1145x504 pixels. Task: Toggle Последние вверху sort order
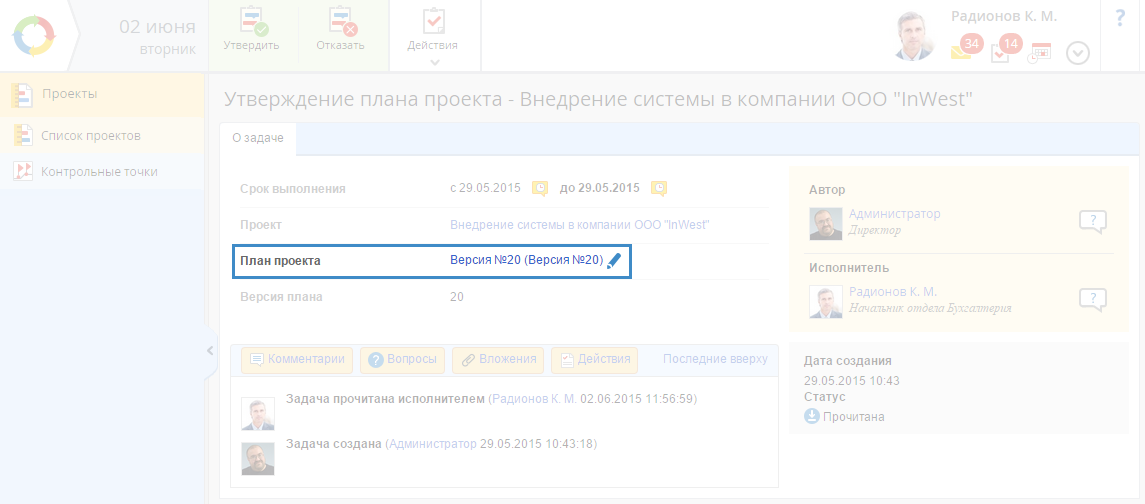point(715,359)
